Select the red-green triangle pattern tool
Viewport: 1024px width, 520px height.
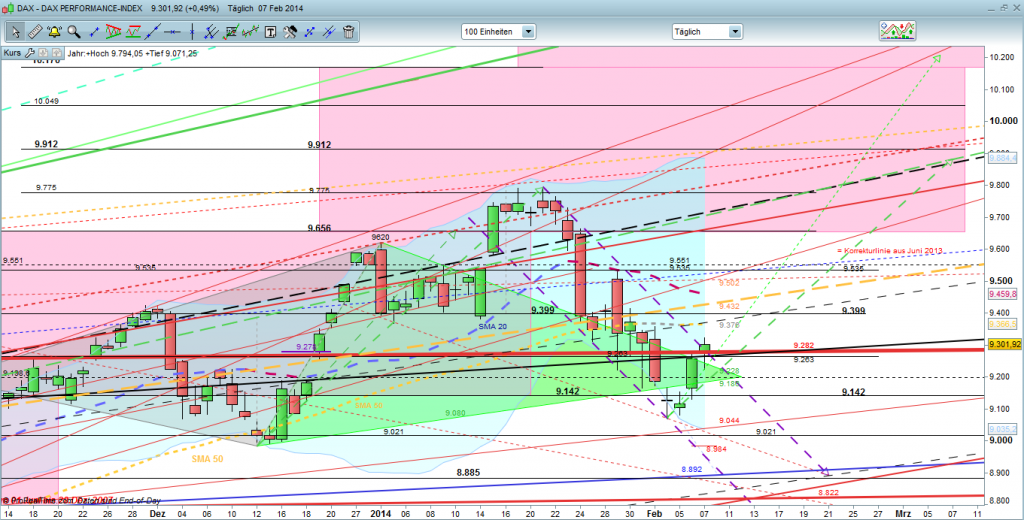(114, 31)
